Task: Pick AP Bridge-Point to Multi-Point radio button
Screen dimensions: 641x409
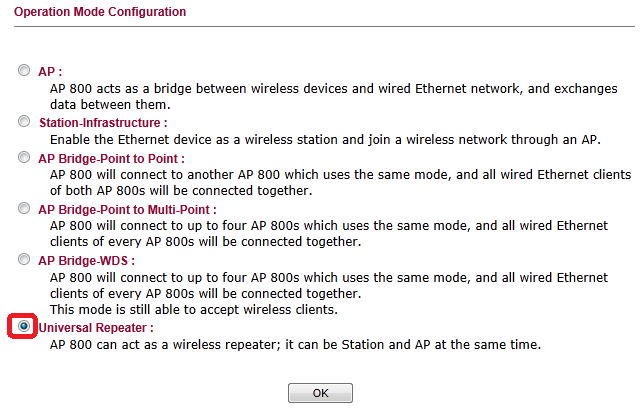Action: point(24,209)
